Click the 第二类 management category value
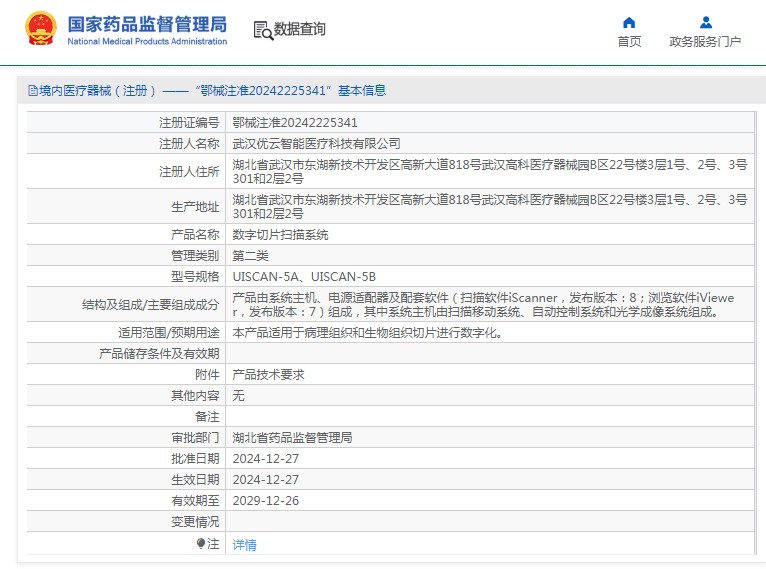This screenshot has height=569, width=766. 250,255
